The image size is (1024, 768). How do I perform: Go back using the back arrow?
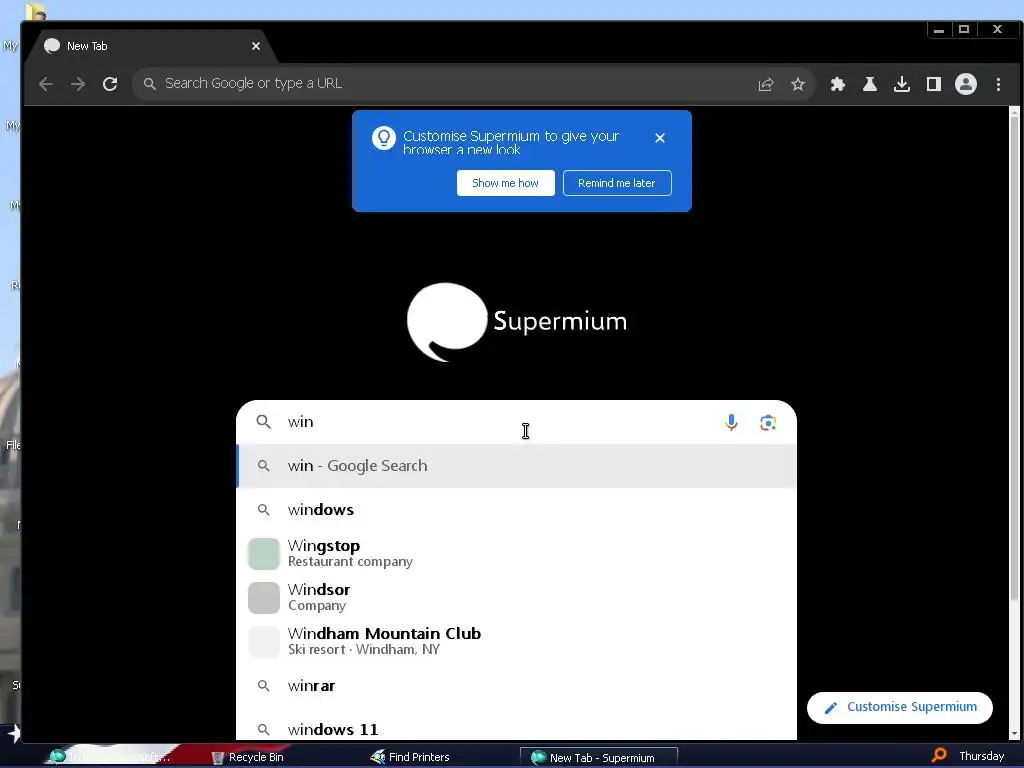[x=46, y=84]
